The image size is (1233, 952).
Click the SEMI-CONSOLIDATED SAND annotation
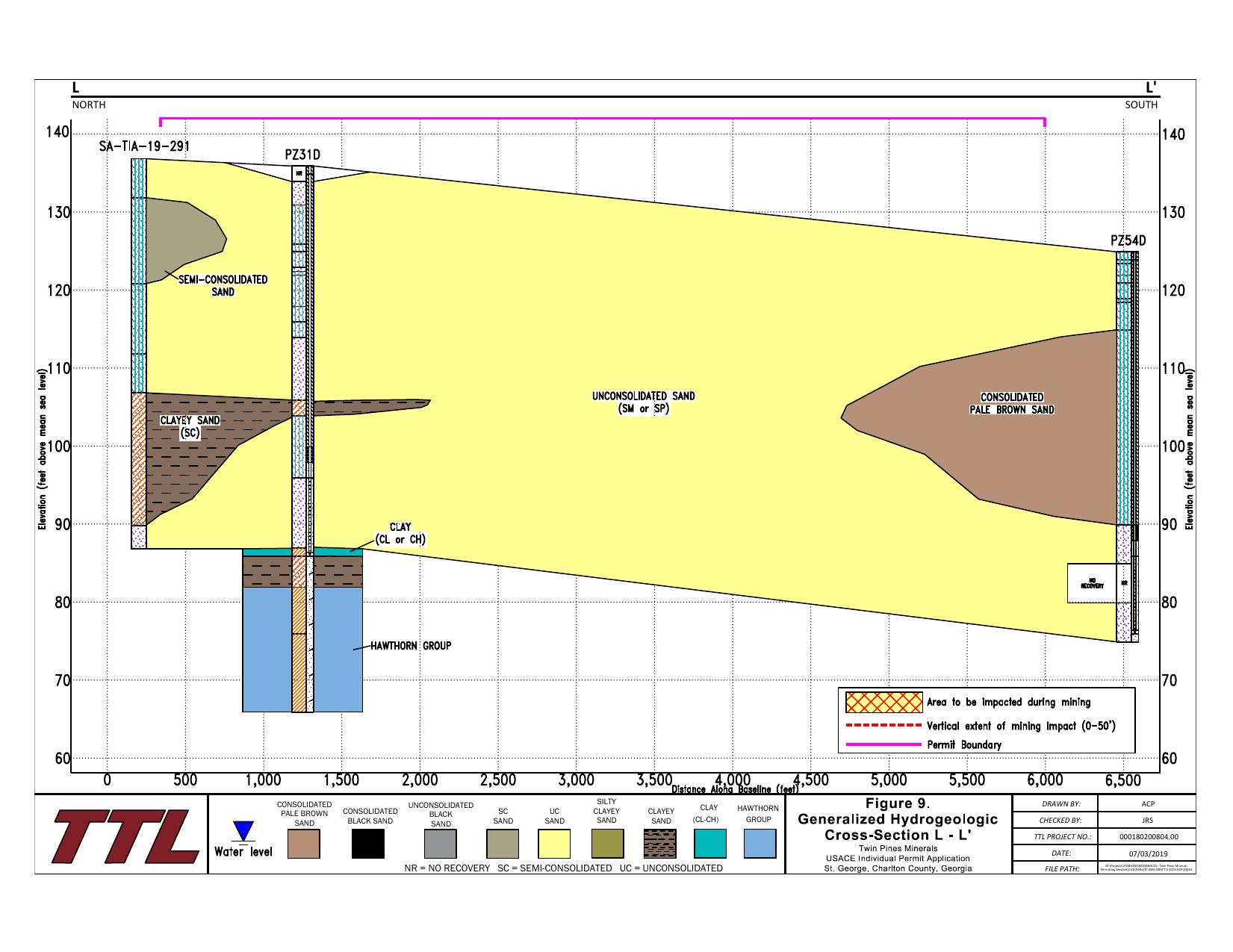point(223,286)
